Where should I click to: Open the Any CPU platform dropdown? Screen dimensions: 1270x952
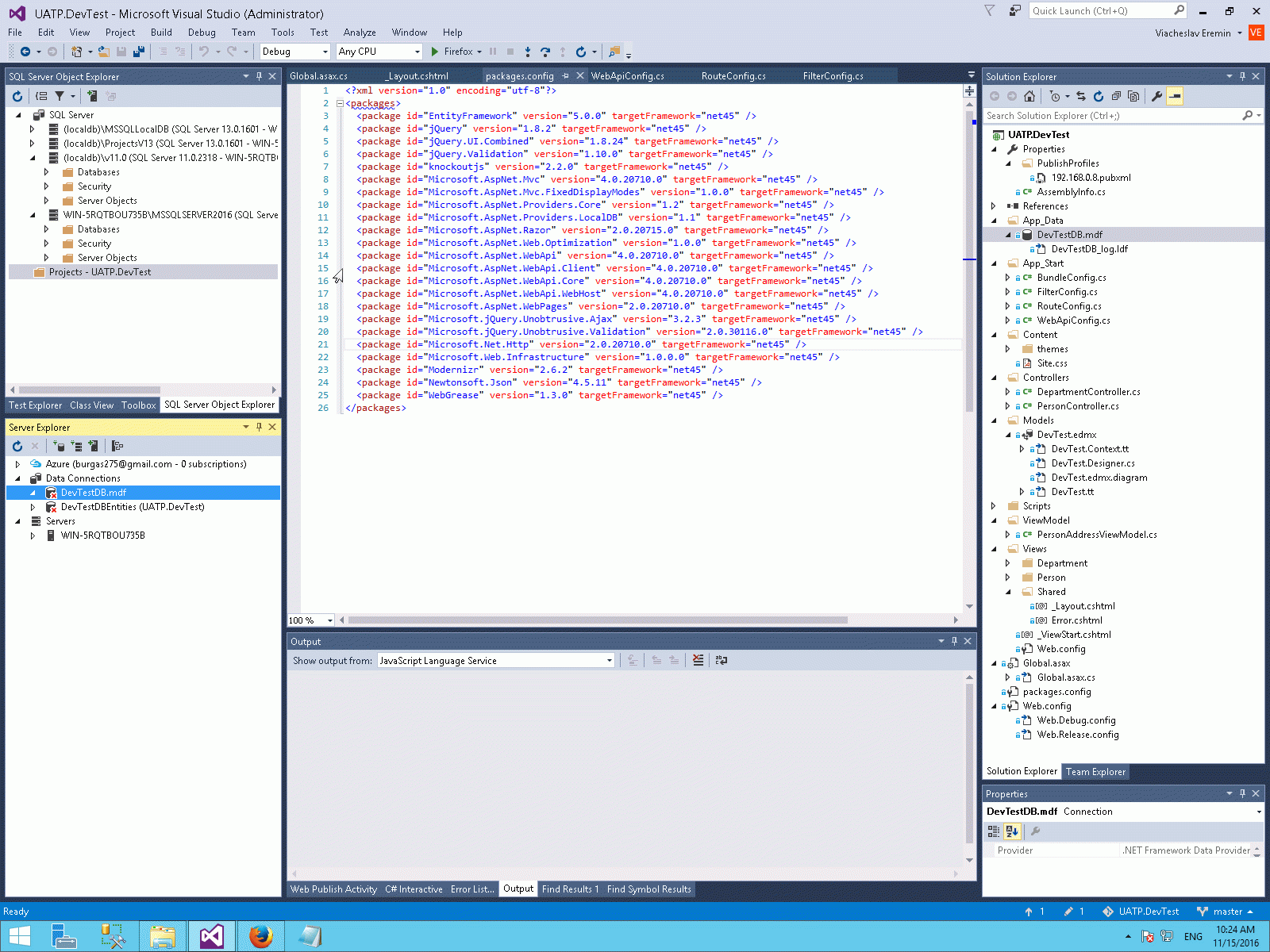coord(379,52)
